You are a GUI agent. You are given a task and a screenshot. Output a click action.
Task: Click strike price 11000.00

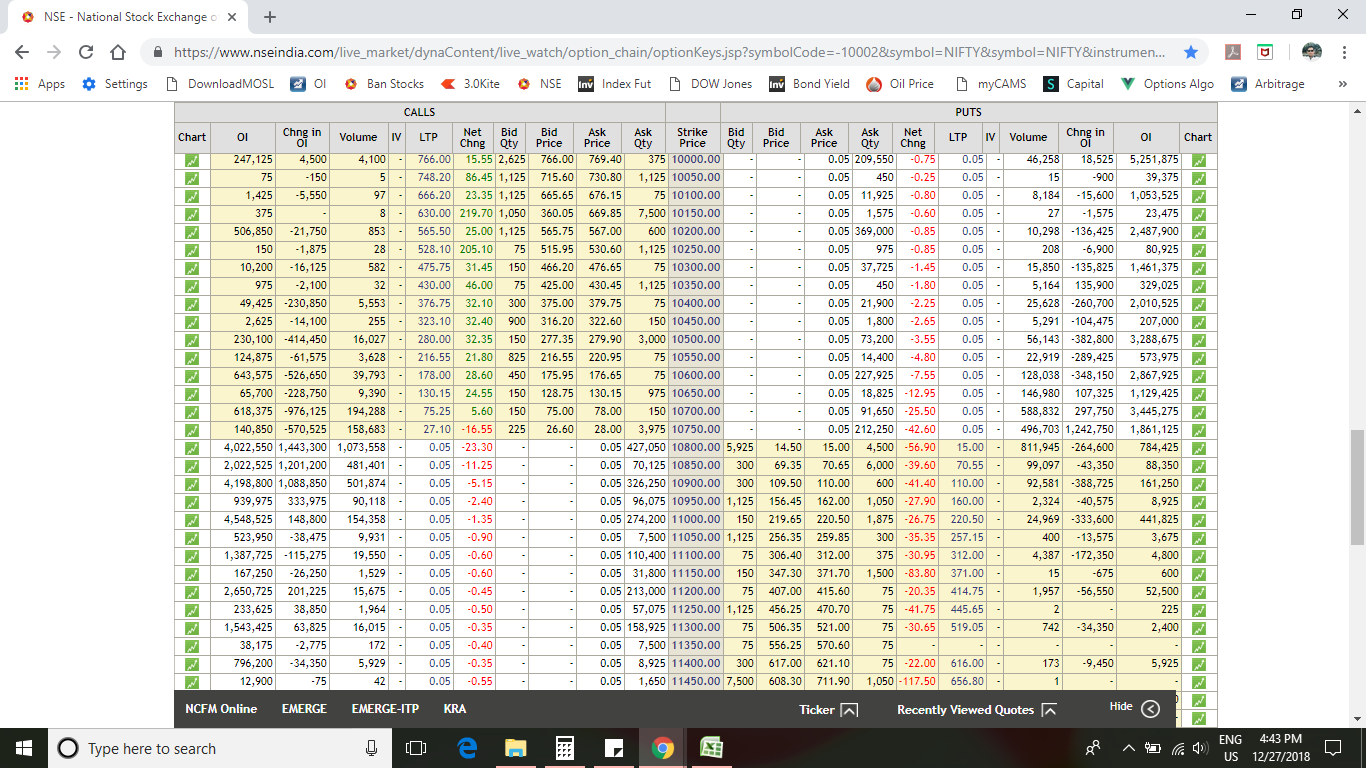tap(695, 520)
